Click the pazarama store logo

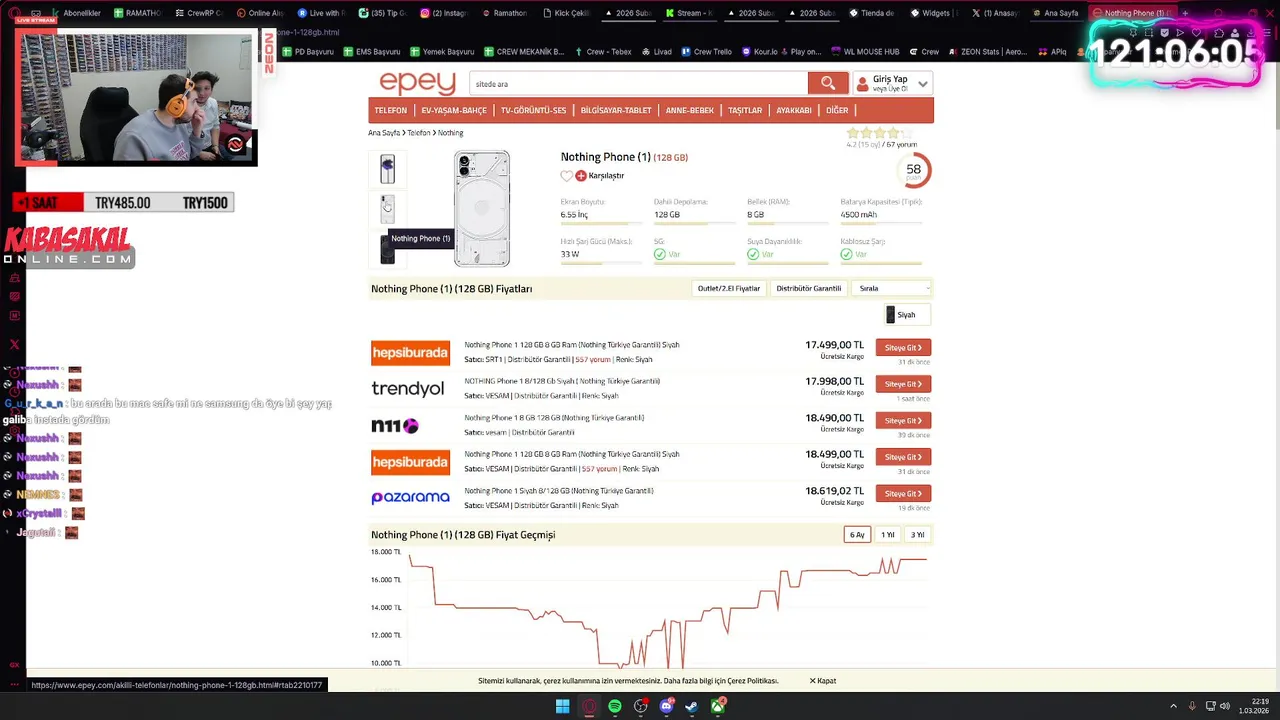[x=410, y=497]
